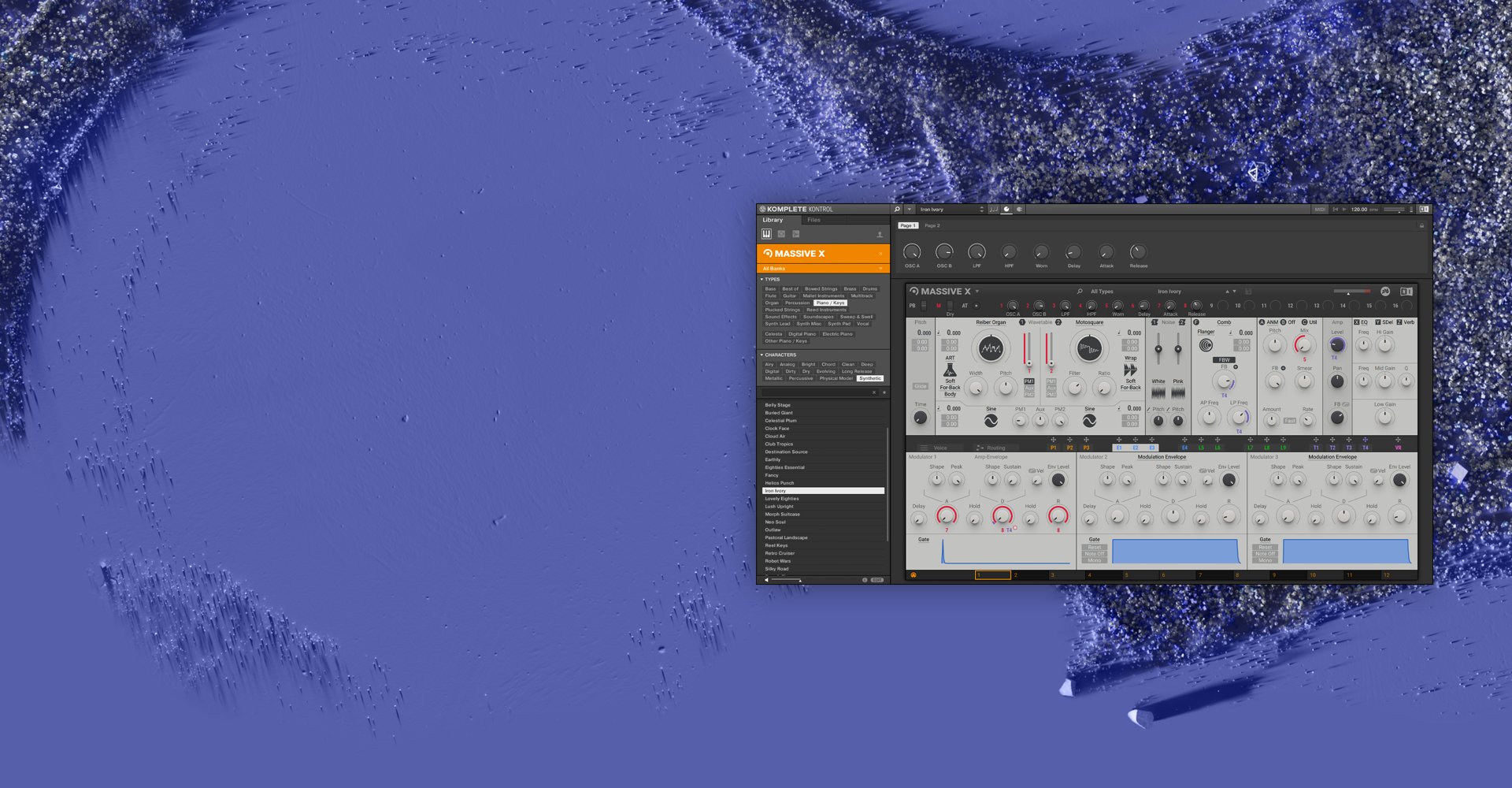The width and height of the screenshot is (1512, 788).
Task: Collapse the TYPES section
Action: 762,279
